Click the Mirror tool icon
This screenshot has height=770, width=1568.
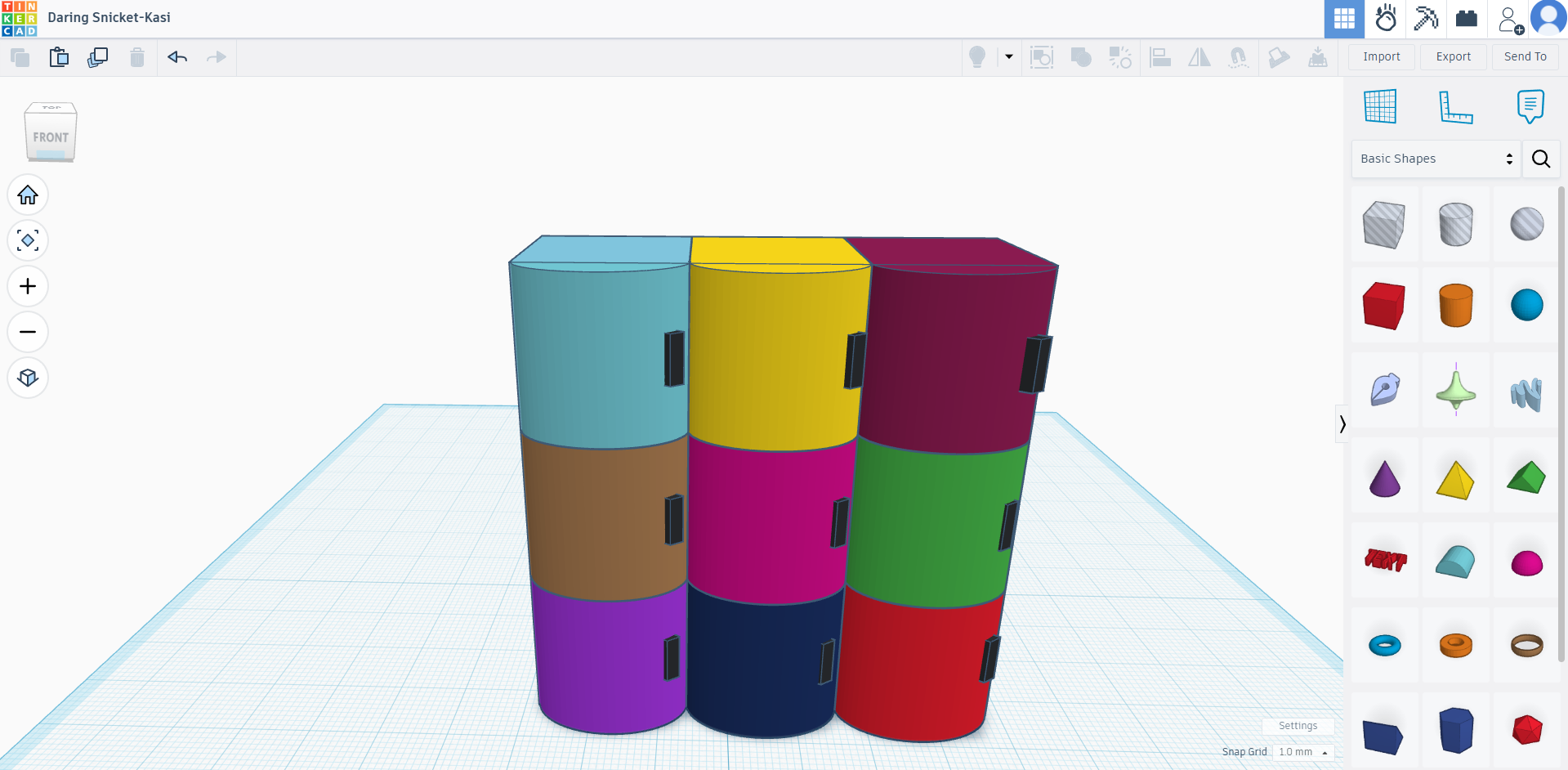pos(1199,57)
